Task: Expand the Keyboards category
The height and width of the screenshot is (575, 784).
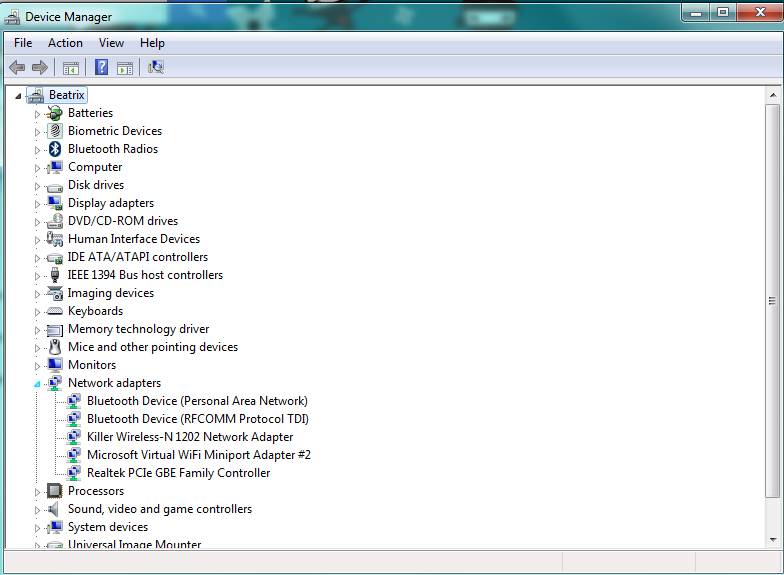Action: click(37, 312)
